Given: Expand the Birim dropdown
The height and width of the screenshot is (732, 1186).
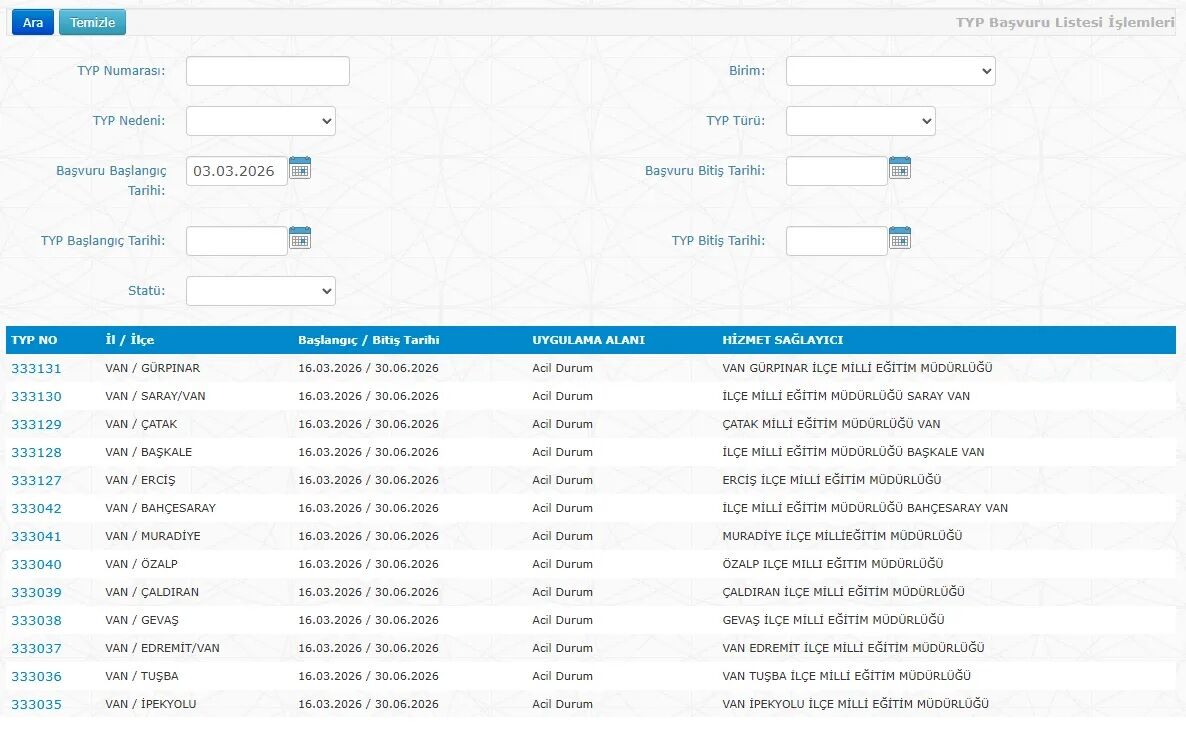Looking at the screenshot, I should pos(890,71).
